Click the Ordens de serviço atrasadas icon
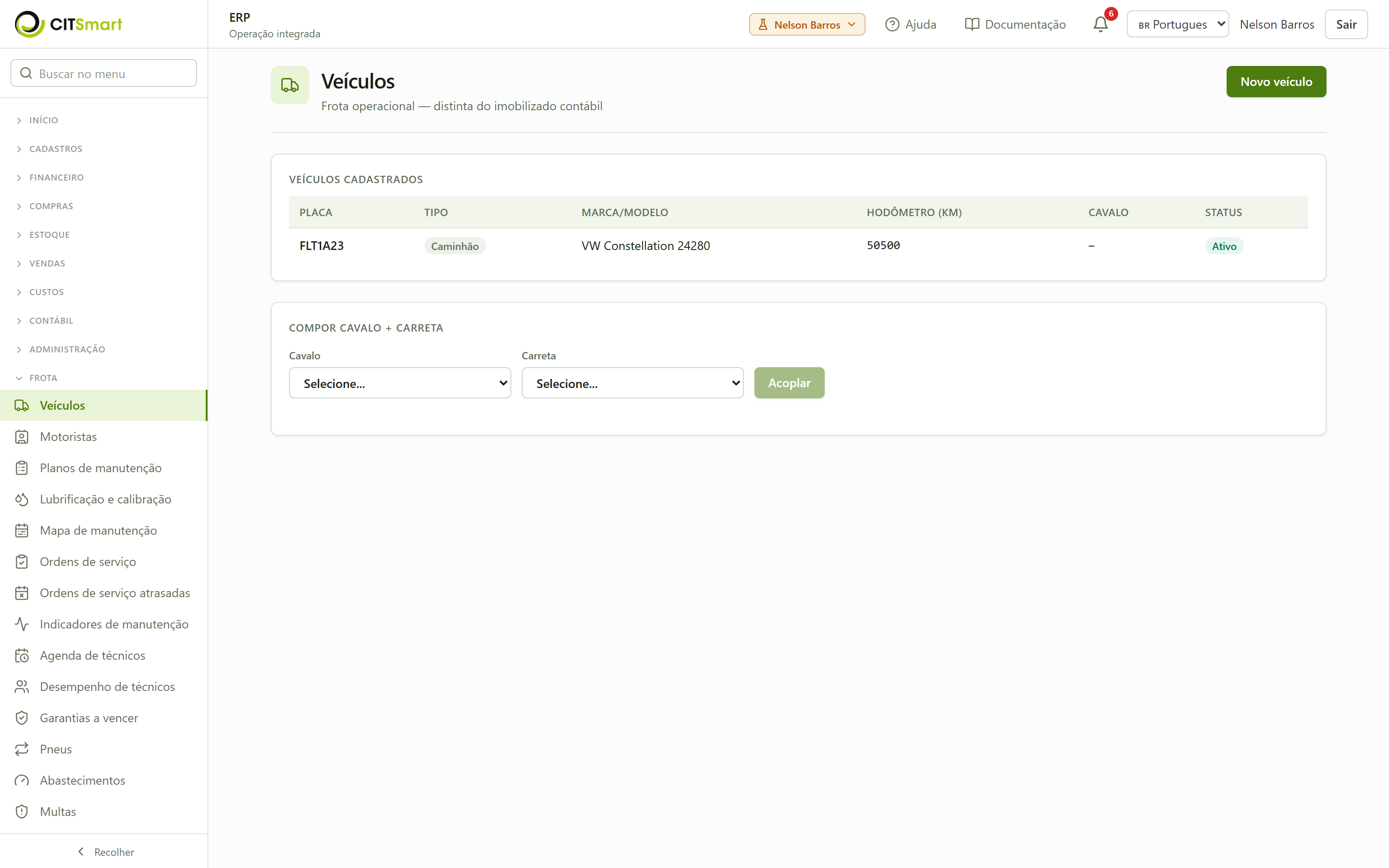The width and height of the screenshot is (1389, 868). pyautogui.click(x=22, y=593)
